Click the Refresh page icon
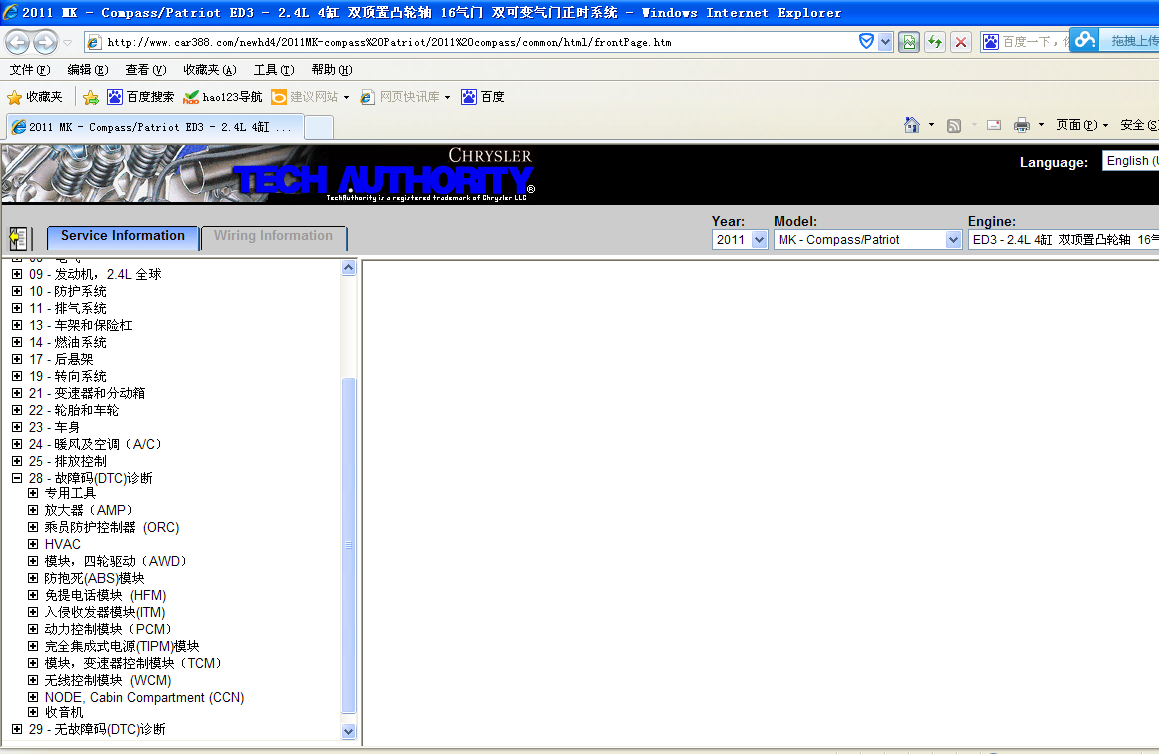This screenshot has width=1159, height=754. click(935, 42)
